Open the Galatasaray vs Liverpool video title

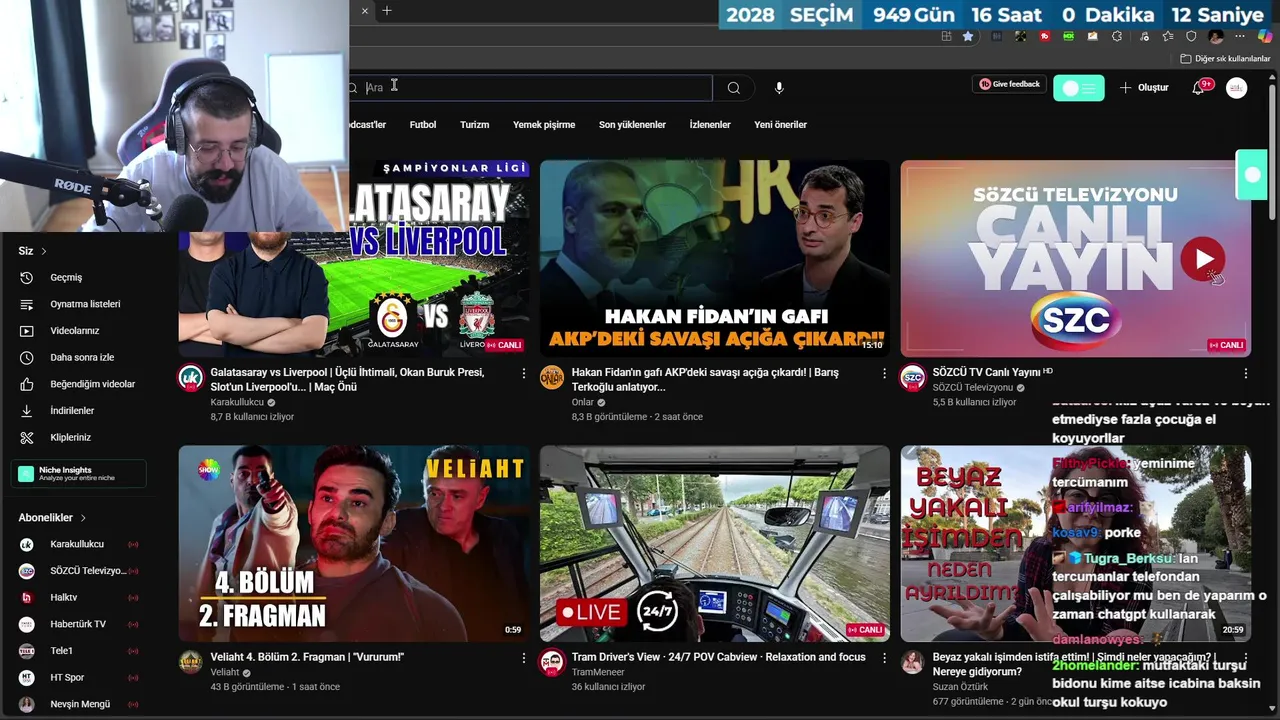coord(347,379)
